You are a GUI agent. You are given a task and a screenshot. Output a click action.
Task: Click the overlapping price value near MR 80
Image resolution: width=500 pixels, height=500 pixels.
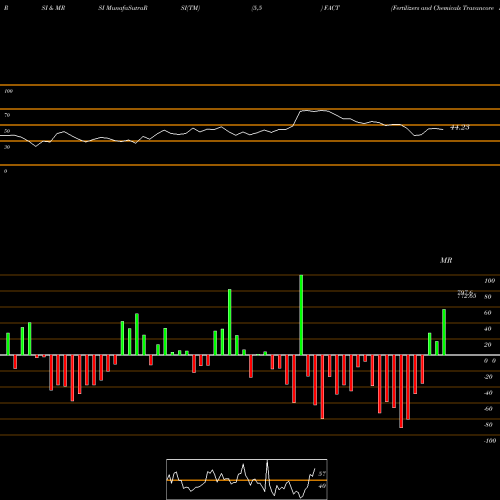[x=466, y=294]
